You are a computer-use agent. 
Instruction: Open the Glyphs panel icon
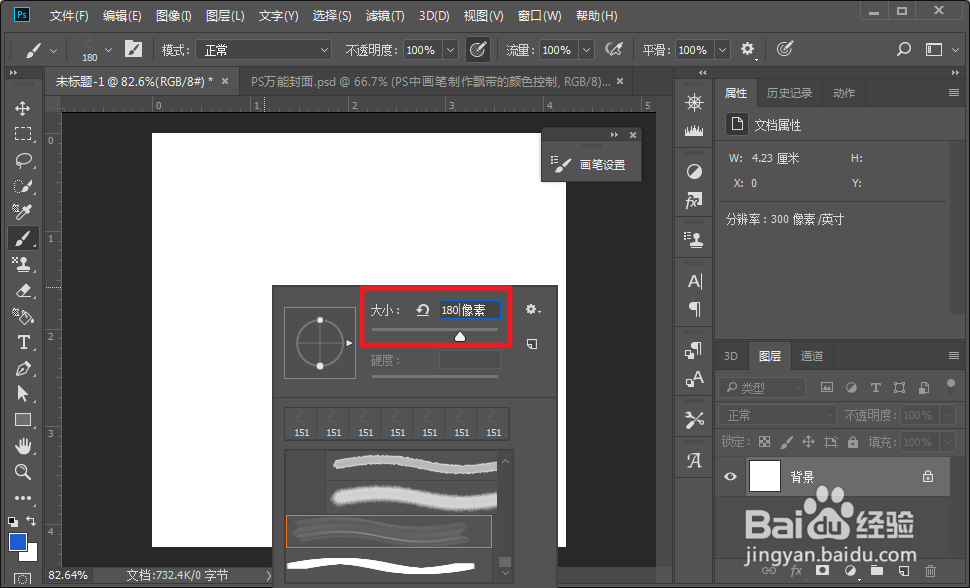(694, 460)
